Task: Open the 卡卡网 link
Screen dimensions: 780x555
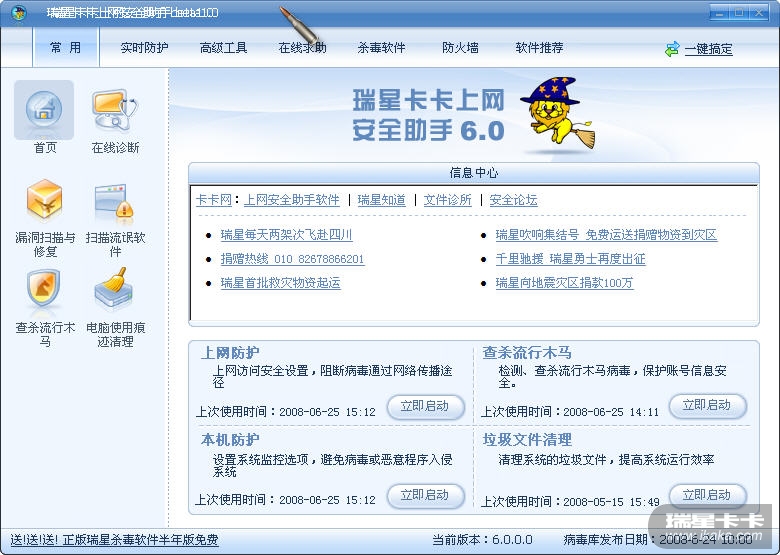Action: click(214, 200)
